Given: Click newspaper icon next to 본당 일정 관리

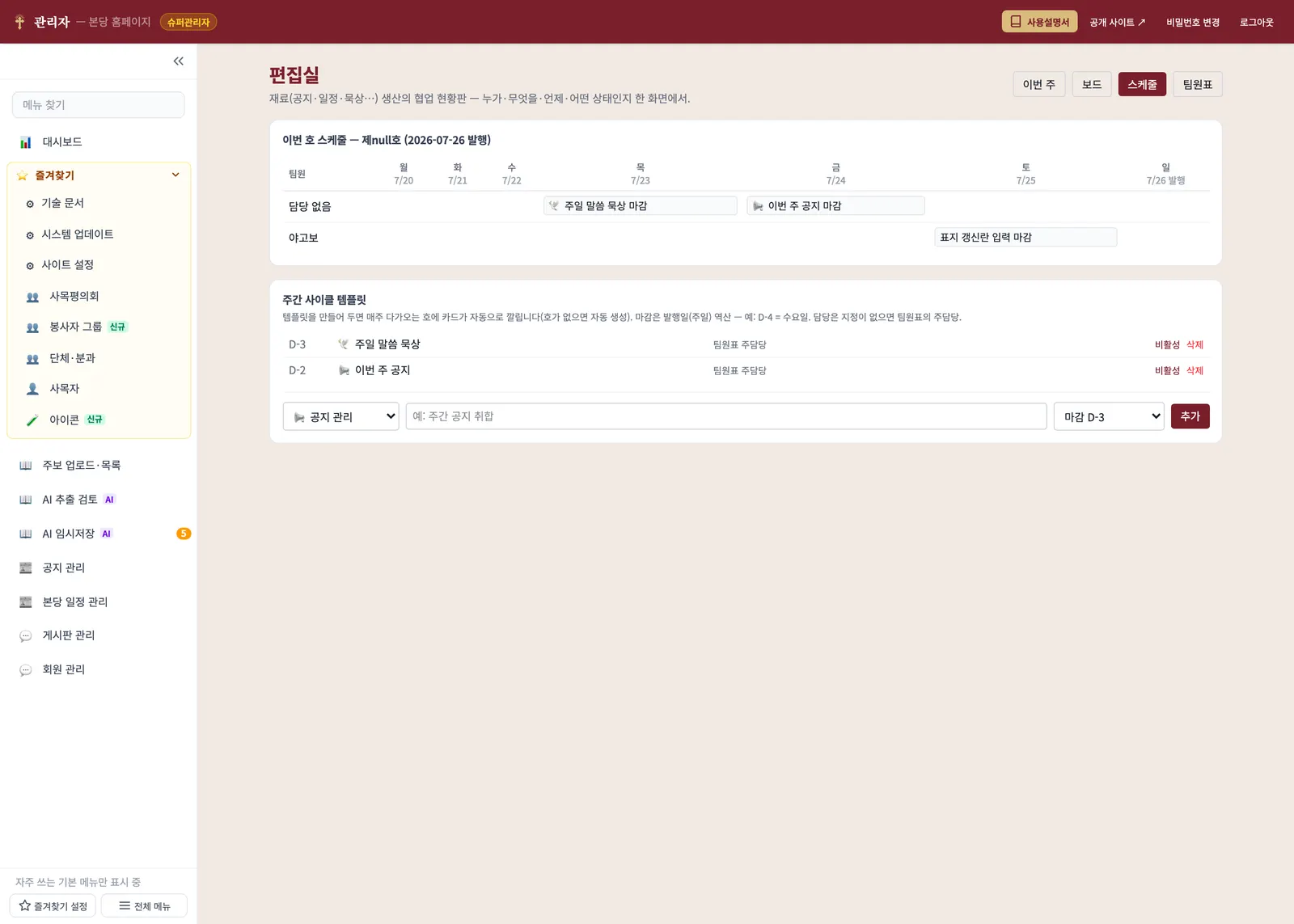Looking at the screenshot, I should point(26,601).
